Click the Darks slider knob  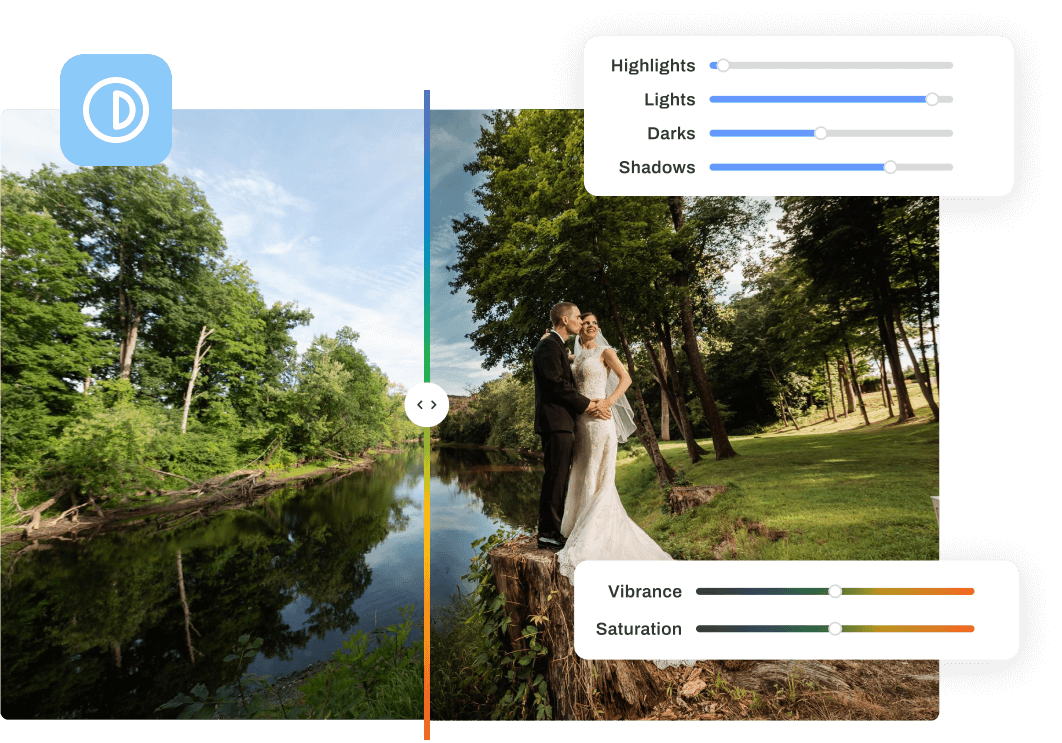click(820, 133)
